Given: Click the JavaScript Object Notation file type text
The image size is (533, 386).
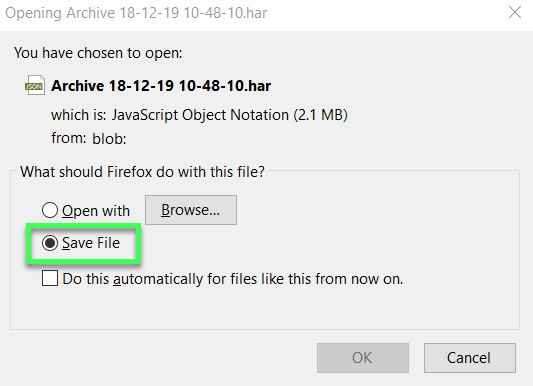Looking at the screenshot, I should click(x=200, y=115).
